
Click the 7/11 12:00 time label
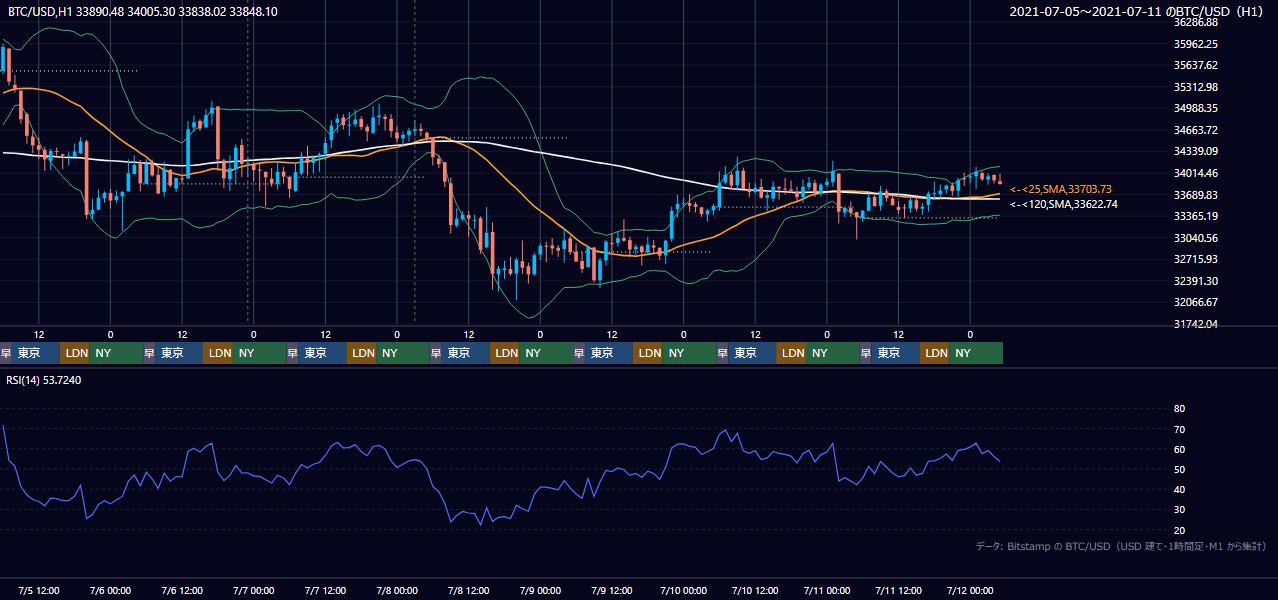coord(899,590)
